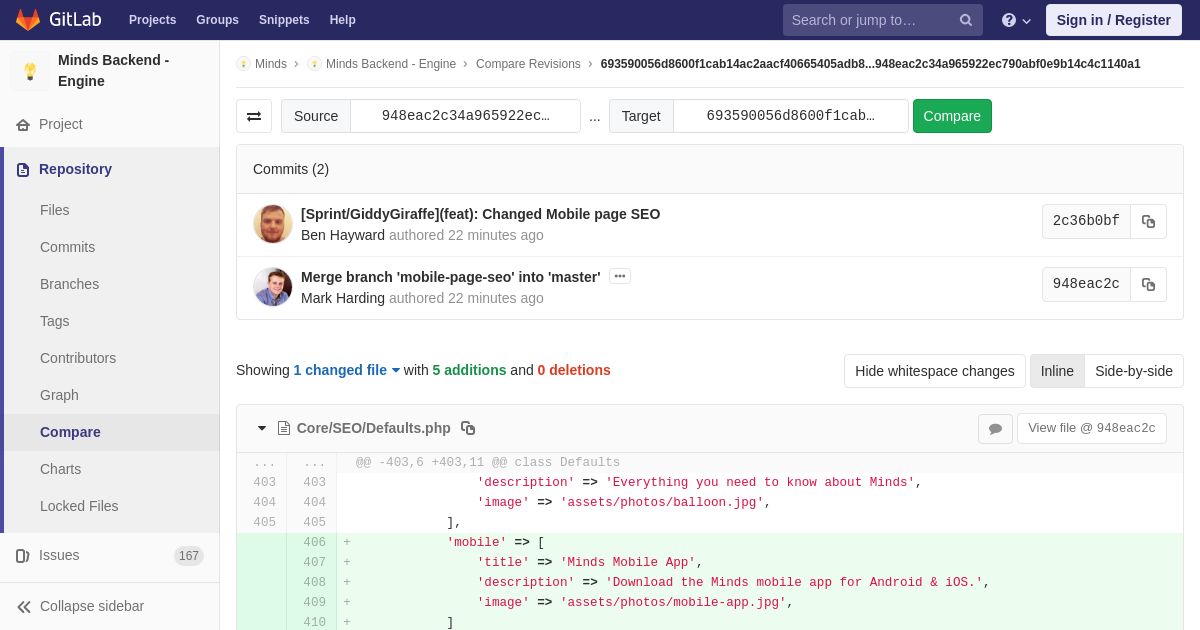Open the Snippets menu item
Image resolution: width=1200 pixels, height=630 pixels.
click(x=284, y=20)
